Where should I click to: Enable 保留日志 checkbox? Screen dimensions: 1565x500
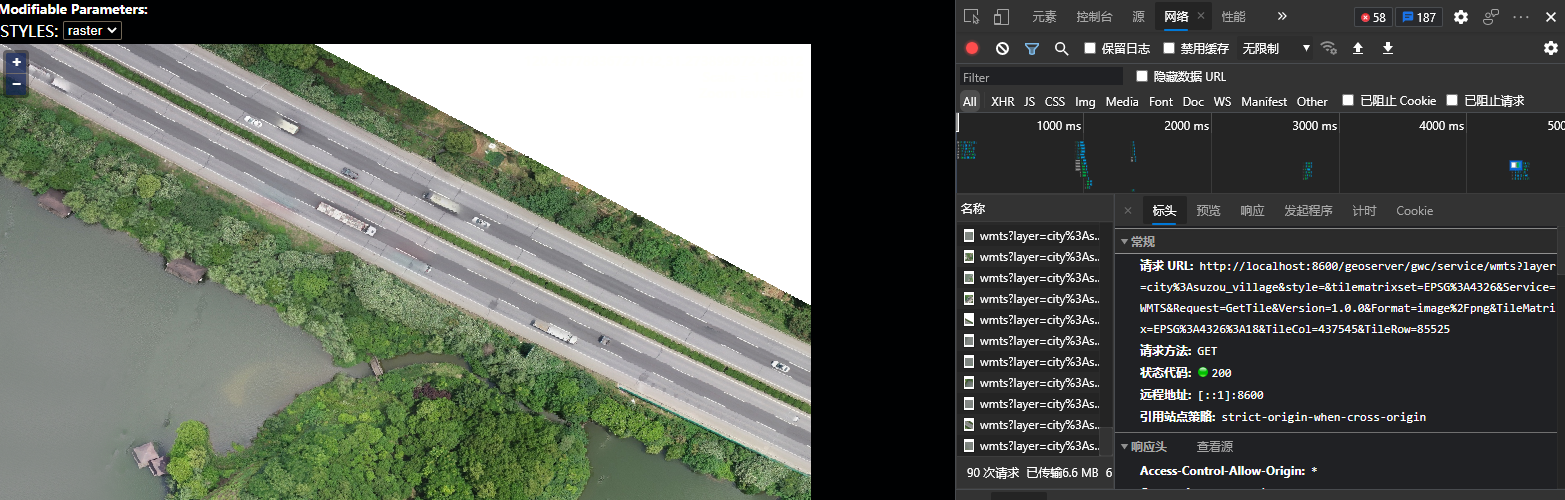point(1091,48)
